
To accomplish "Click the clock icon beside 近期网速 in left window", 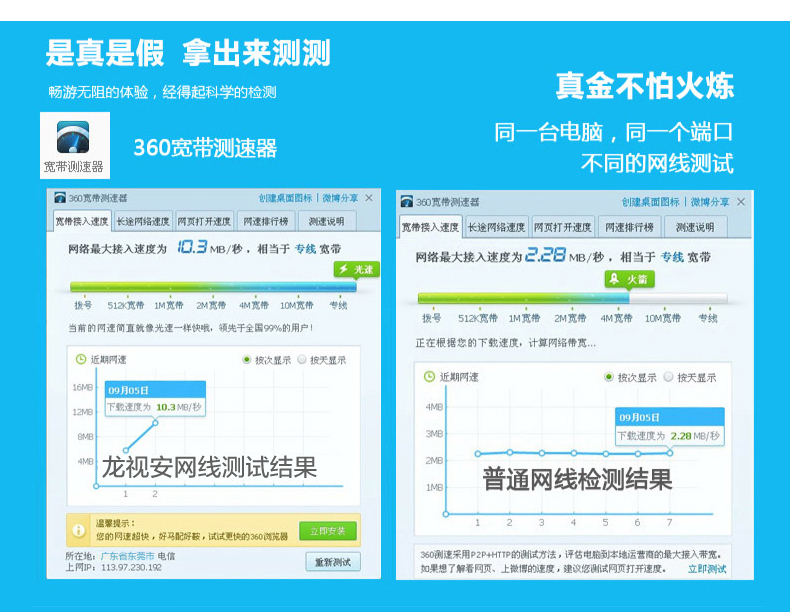I will pos(81,359).
